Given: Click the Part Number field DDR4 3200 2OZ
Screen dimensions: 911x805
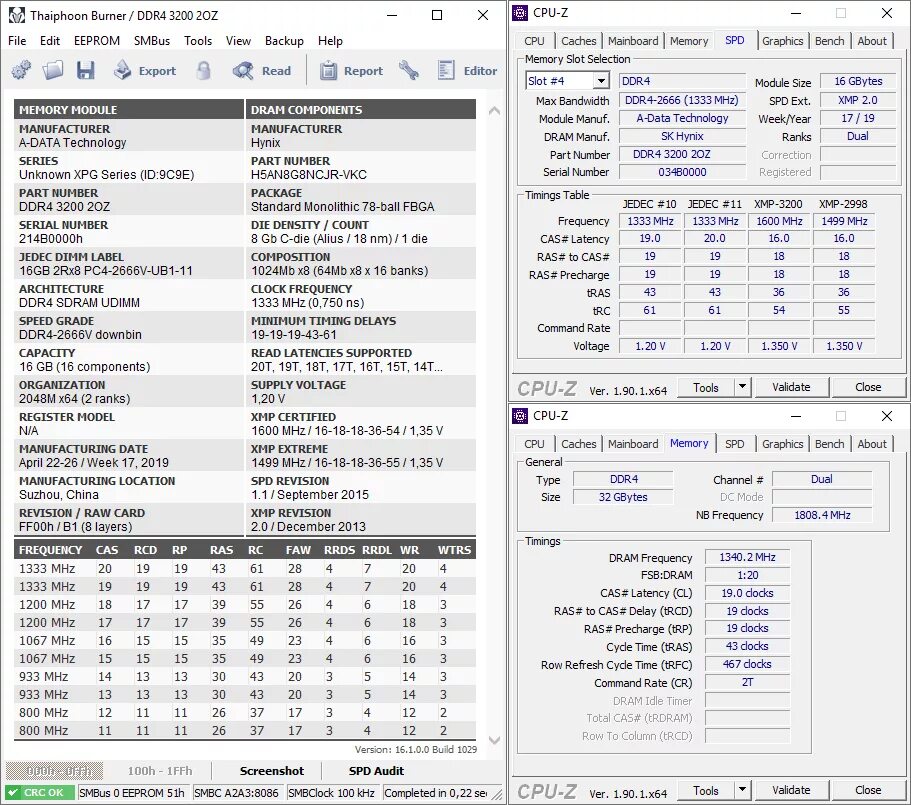Looking at the screenshot, I should tap(682, 154).
